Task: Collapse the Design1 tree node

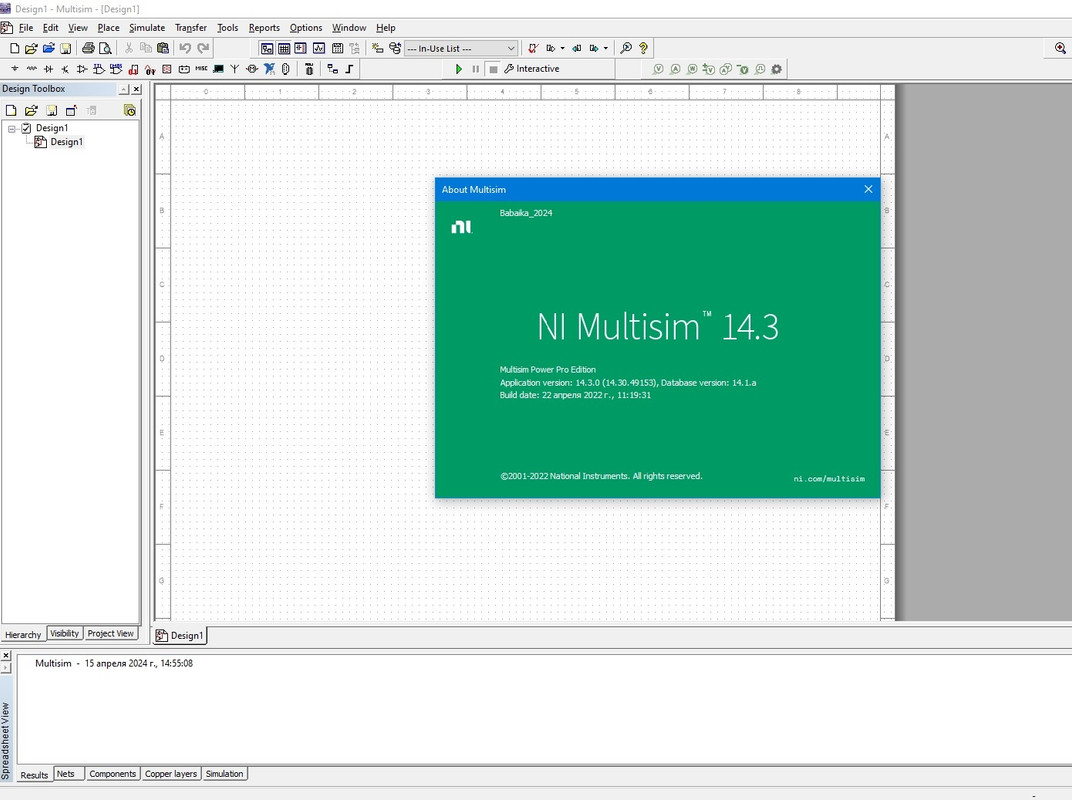Action: coord(12,129)
